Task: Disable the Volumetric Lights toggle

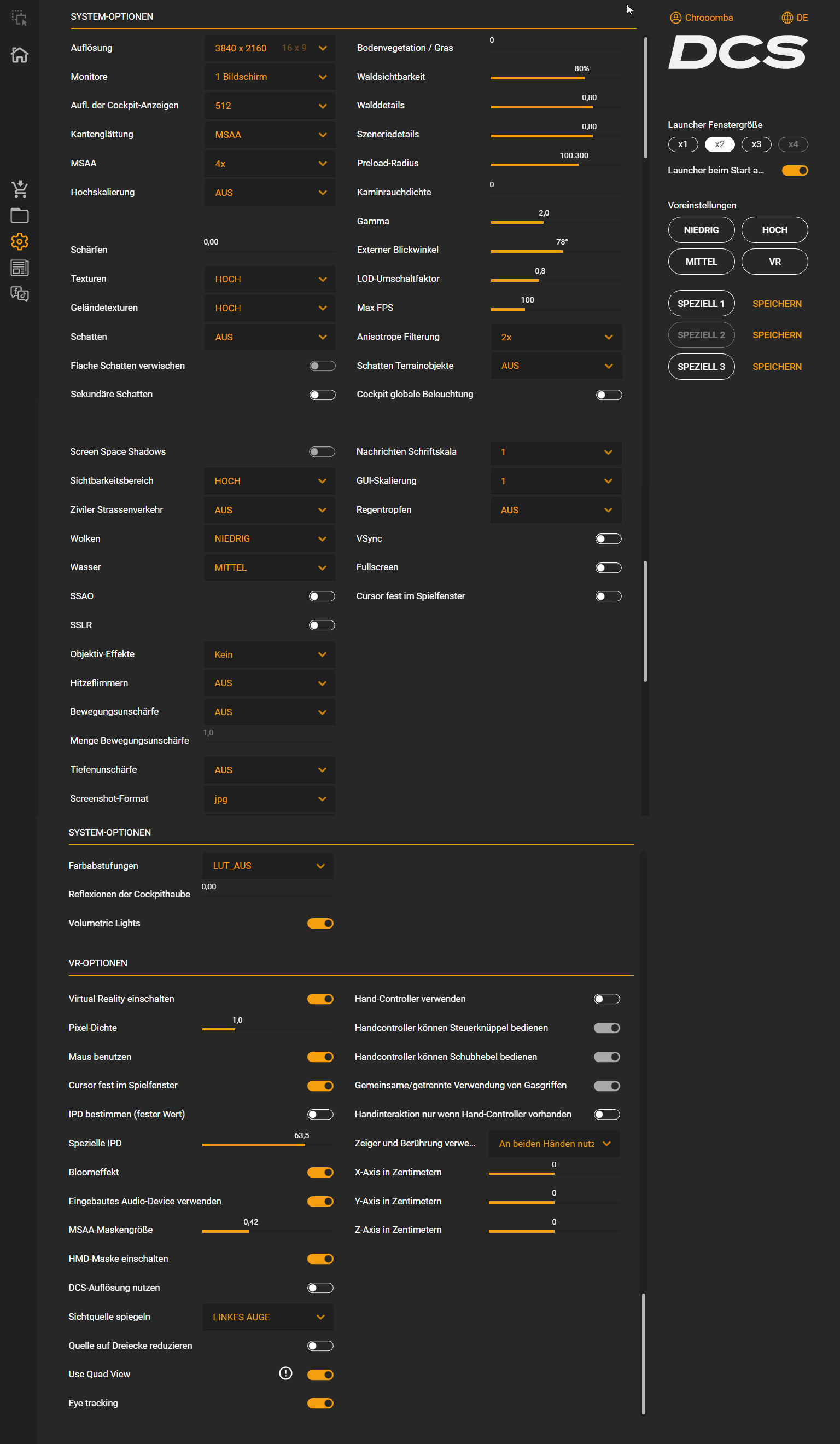Action: [x=320, y=923]
